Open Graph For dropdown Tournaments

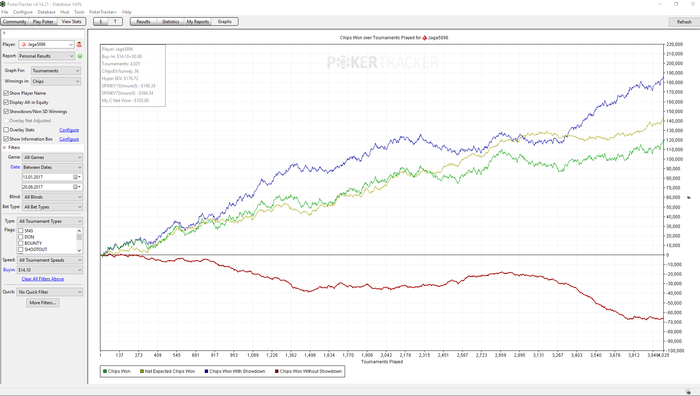click(56, 71)
